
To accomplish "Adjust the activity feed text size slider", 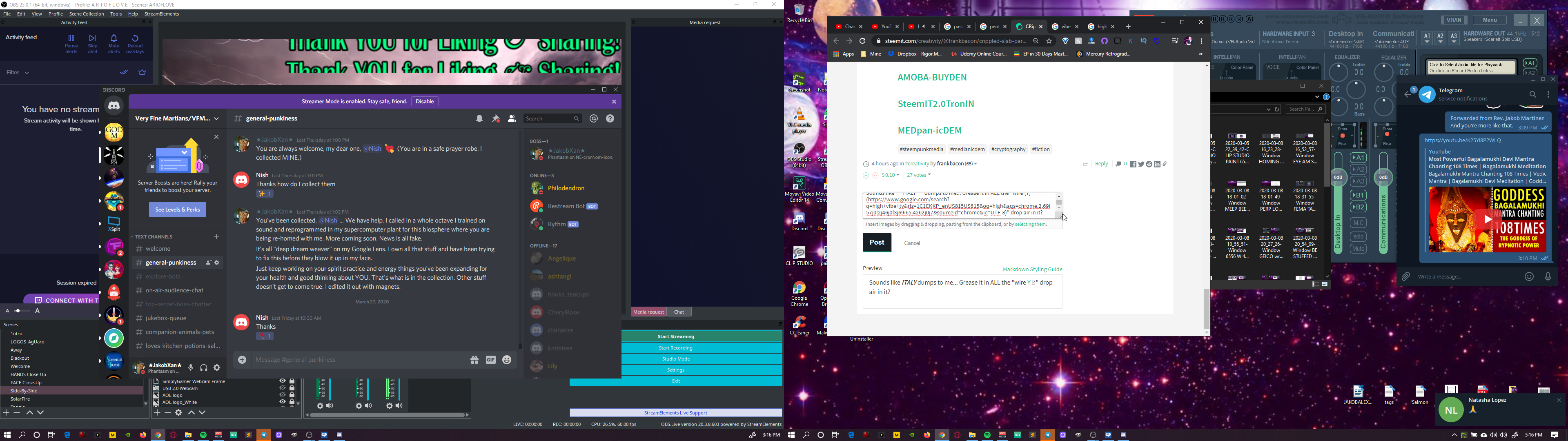I will [18, 311].
